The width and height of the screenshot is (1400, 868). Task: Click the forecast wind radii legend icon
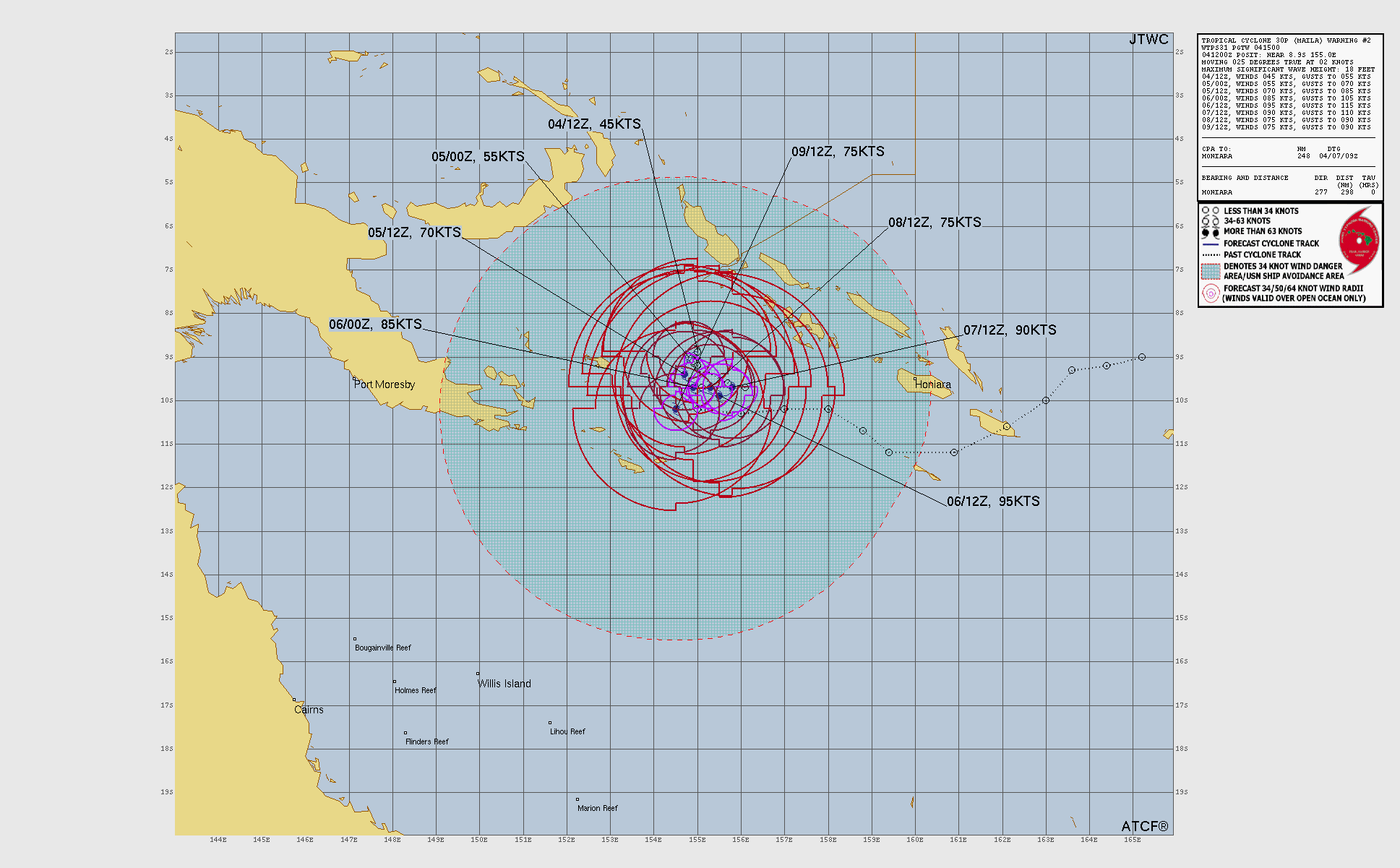1211,293
